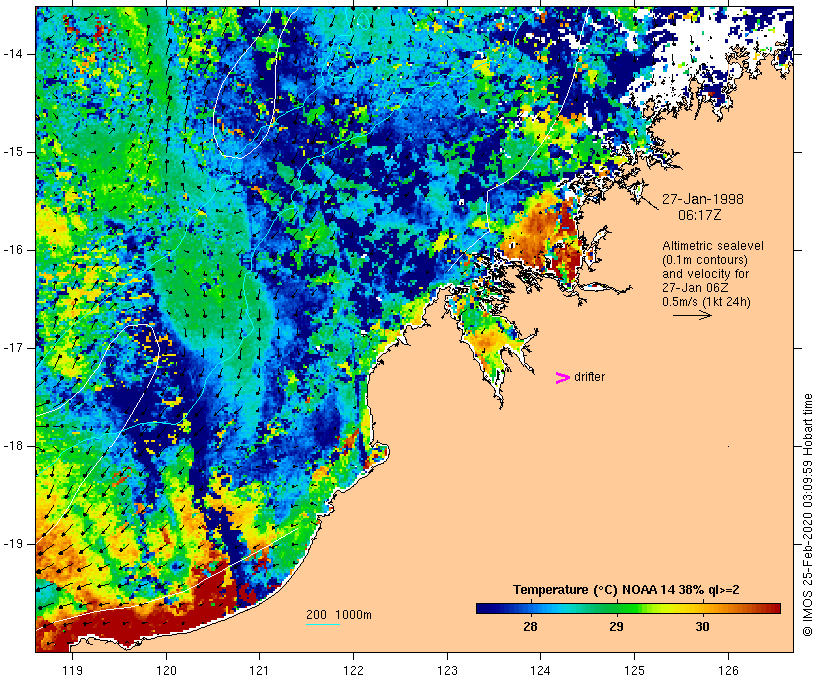820x680 pixels.
Task: Click latitude axis label '-17'
Action: (12, 348)
